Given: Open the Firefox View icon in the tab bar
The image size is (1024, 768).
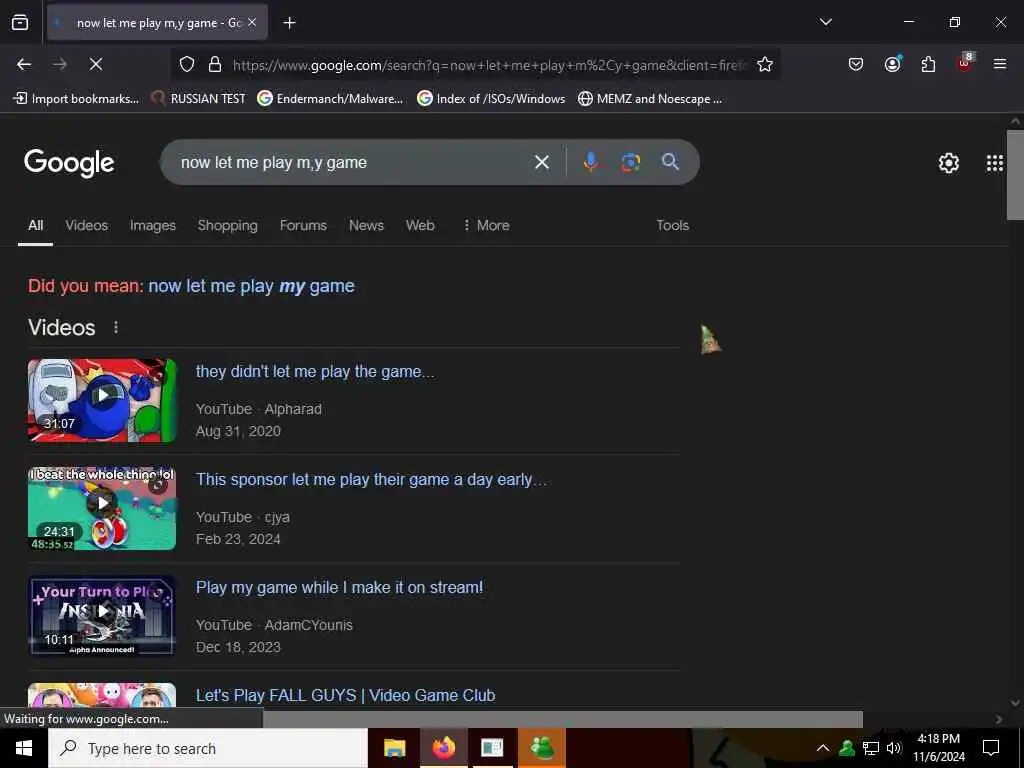Looking at the screenshot, I should click(x=20, y=22).
